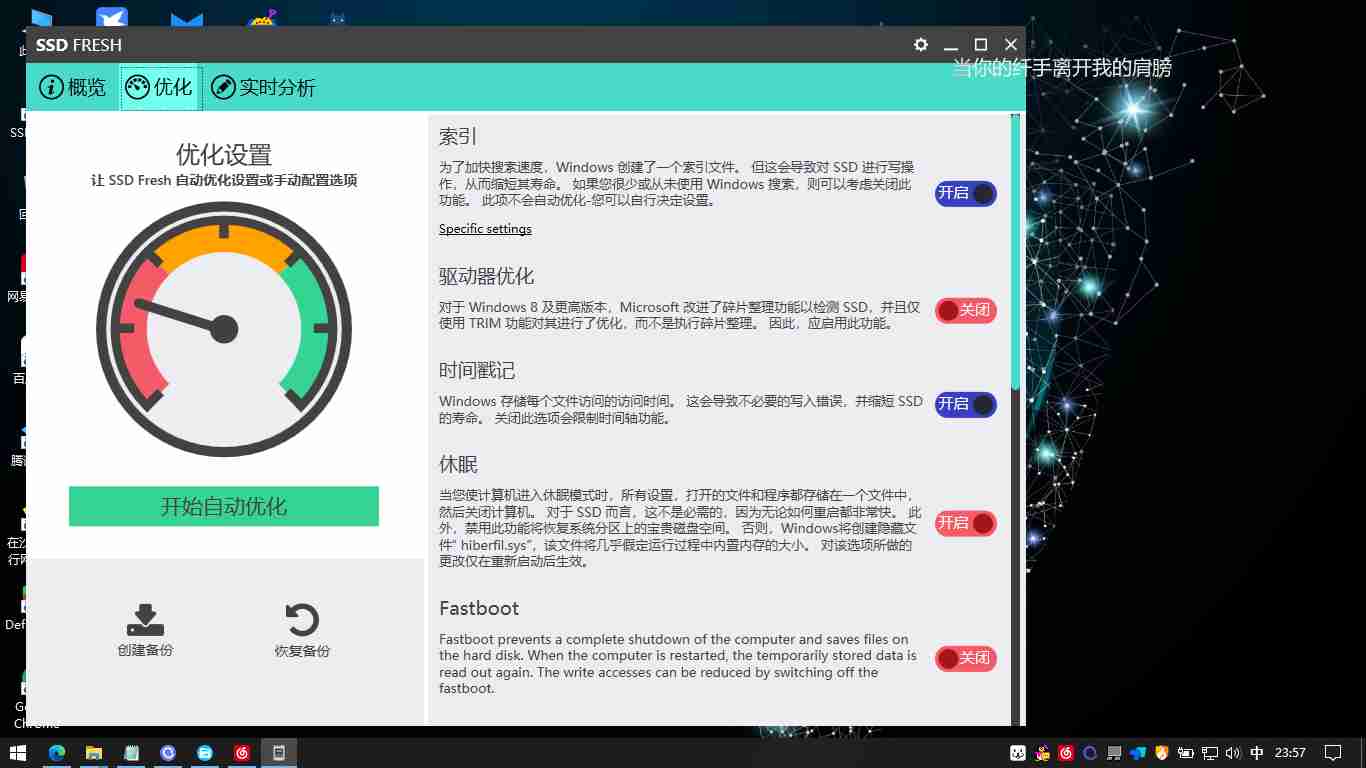Toggle the 休眠 hibernation switch

pos(966,523)
